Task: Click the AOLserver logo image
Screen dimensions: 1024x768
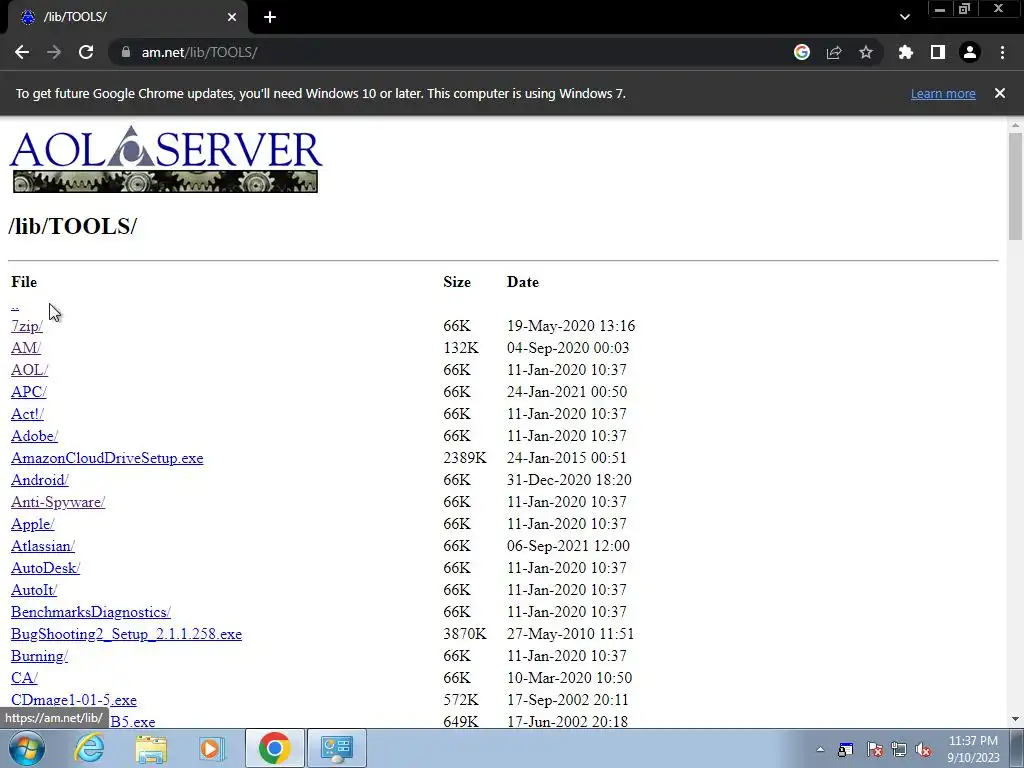Action: click(166, 159)
